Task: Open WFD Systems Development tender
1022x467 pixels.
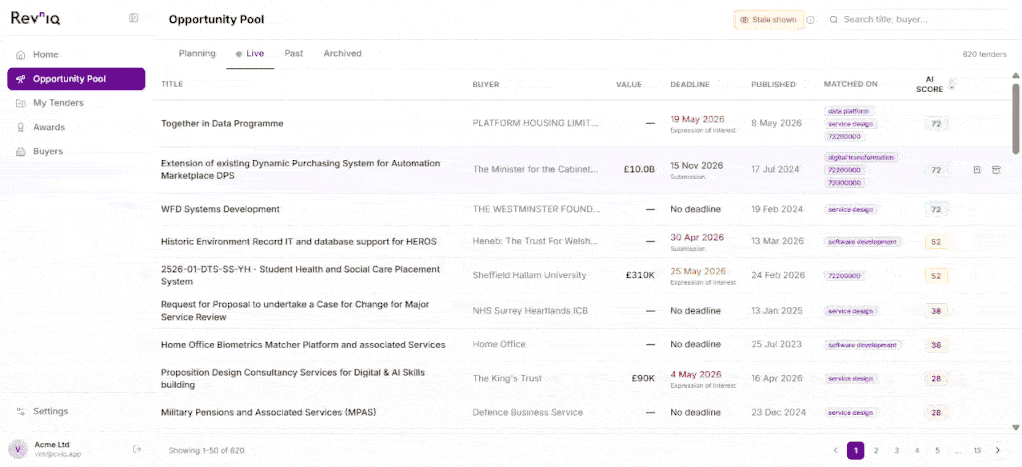Action: tap(220, 209)
